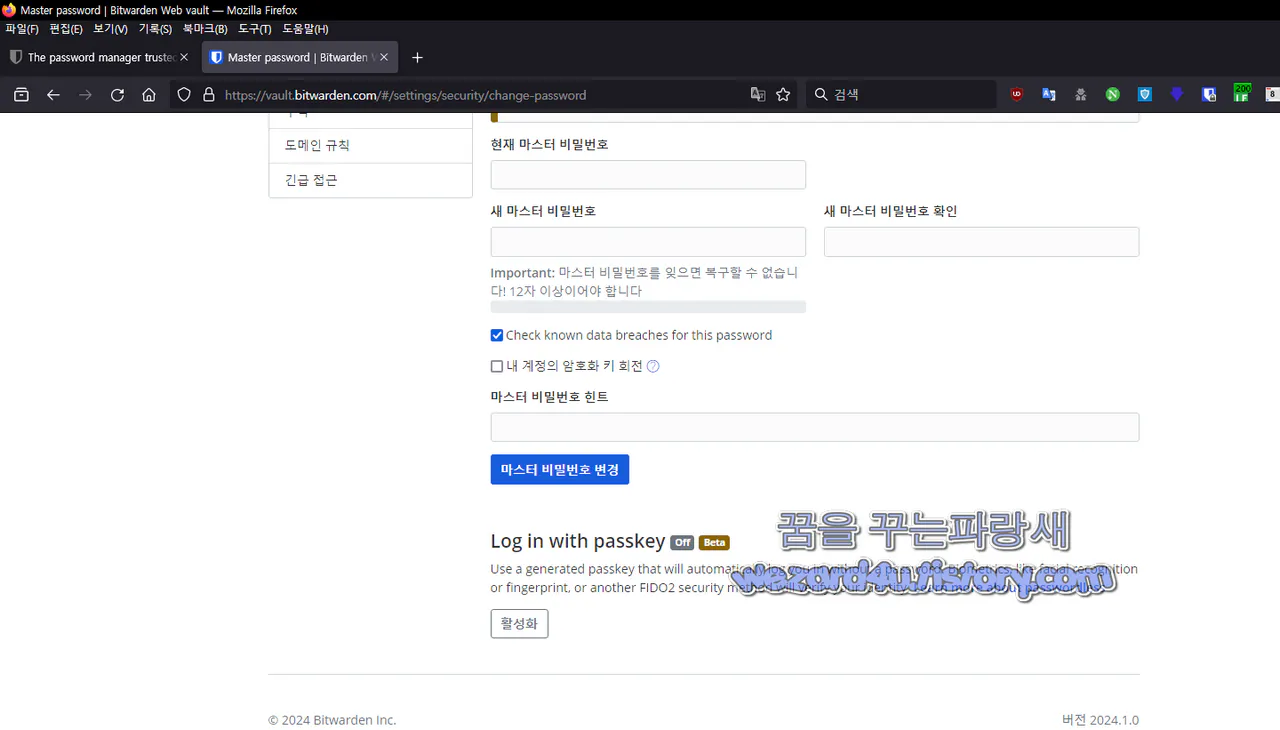Open the 기록(S) menu

(155, 29)
